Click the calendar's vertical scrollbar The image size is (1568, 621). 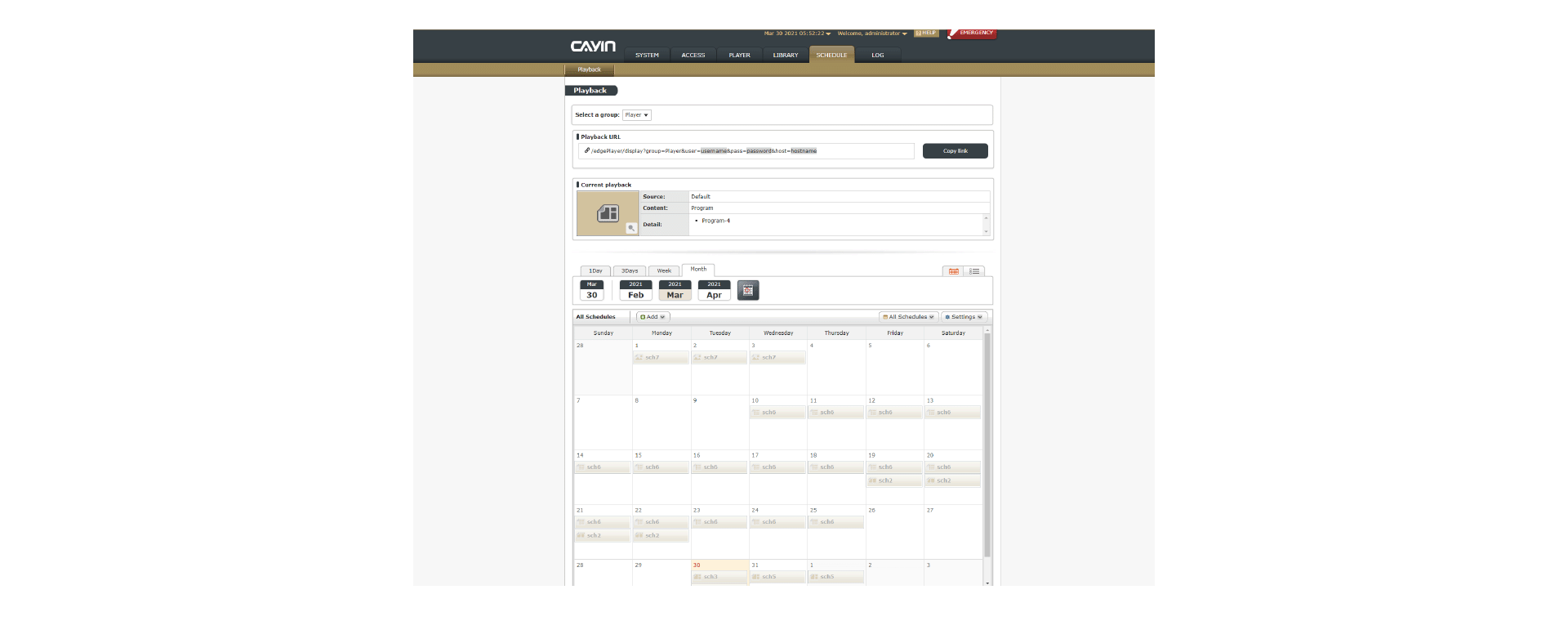coord(987,441)
